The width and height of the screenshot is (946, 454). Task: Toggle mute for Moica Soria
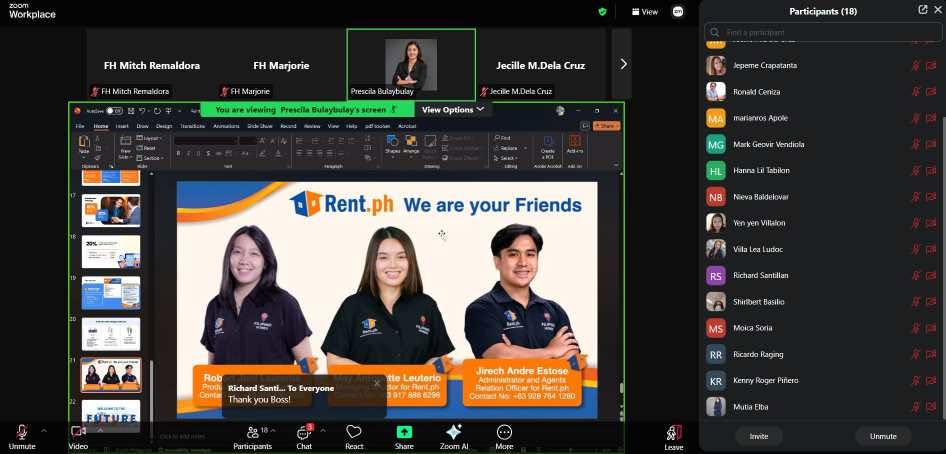(x=916, y=328)
